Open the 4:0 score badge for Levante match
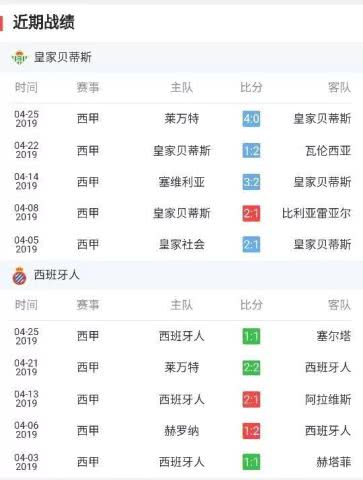The image size is (363, 480). pos(251,119)
